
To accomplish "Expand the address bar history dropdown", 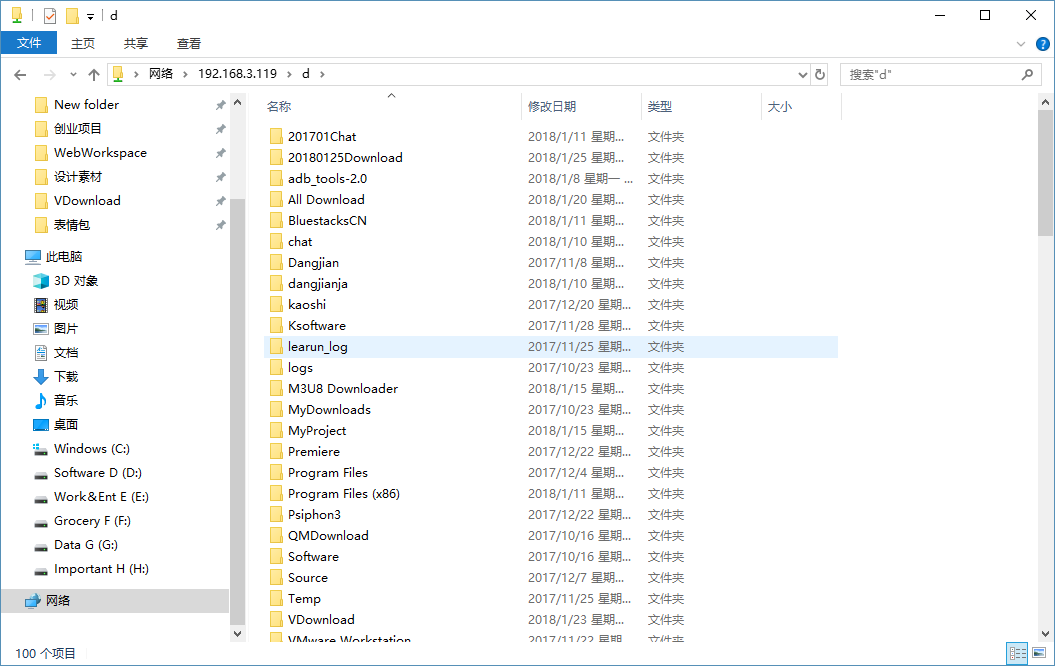I will (x=803, y=75).
